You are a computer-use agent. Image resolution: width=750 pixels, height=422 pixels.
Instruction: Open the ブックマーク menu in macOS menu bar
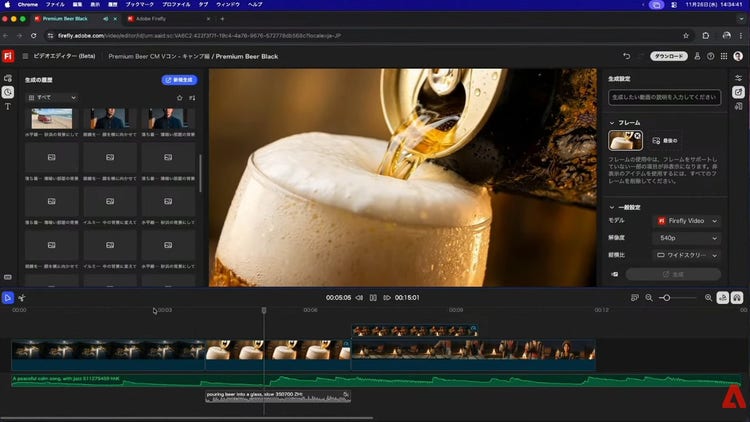142,4
